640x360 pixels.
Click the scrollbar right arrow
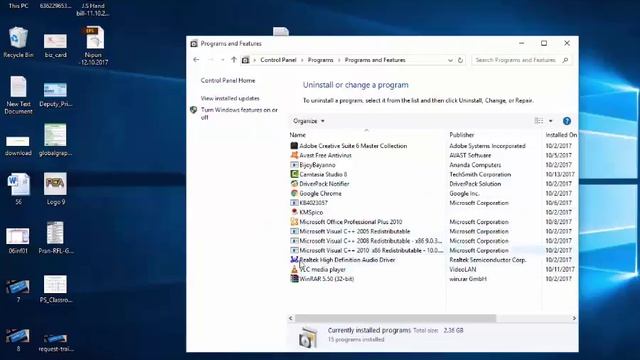(x=574, y=318)
